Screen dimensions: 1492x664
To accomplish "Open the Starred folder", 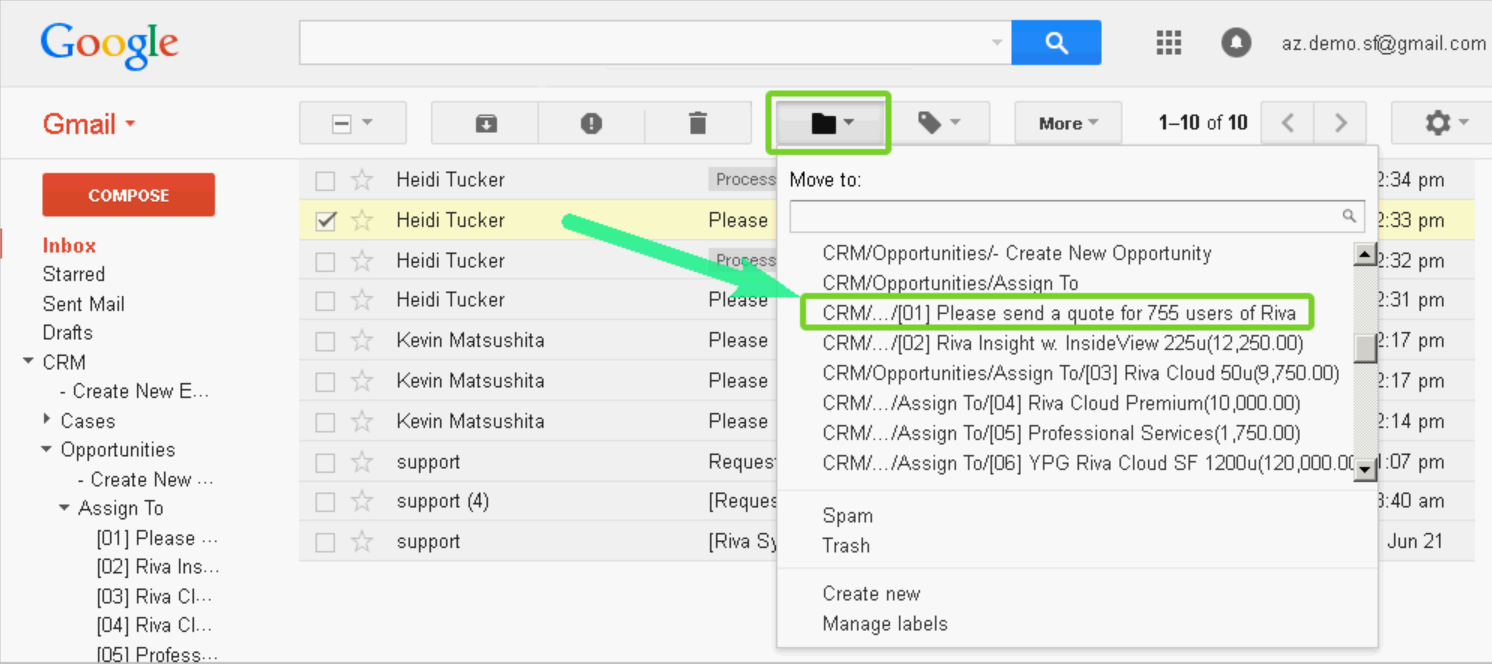I will (x=73, y=274).
